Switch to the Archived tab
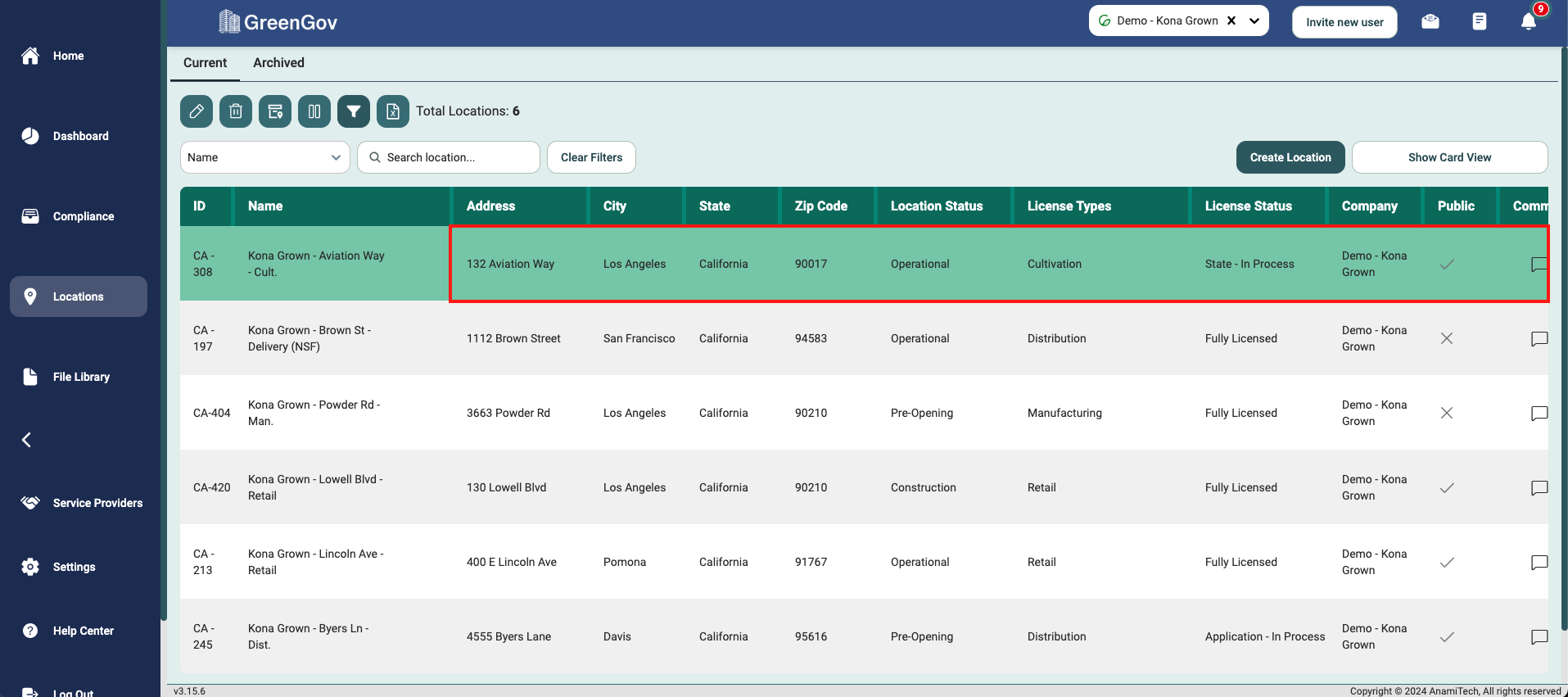Screen dimensions: 1568x697 click(x=278, y=63)
